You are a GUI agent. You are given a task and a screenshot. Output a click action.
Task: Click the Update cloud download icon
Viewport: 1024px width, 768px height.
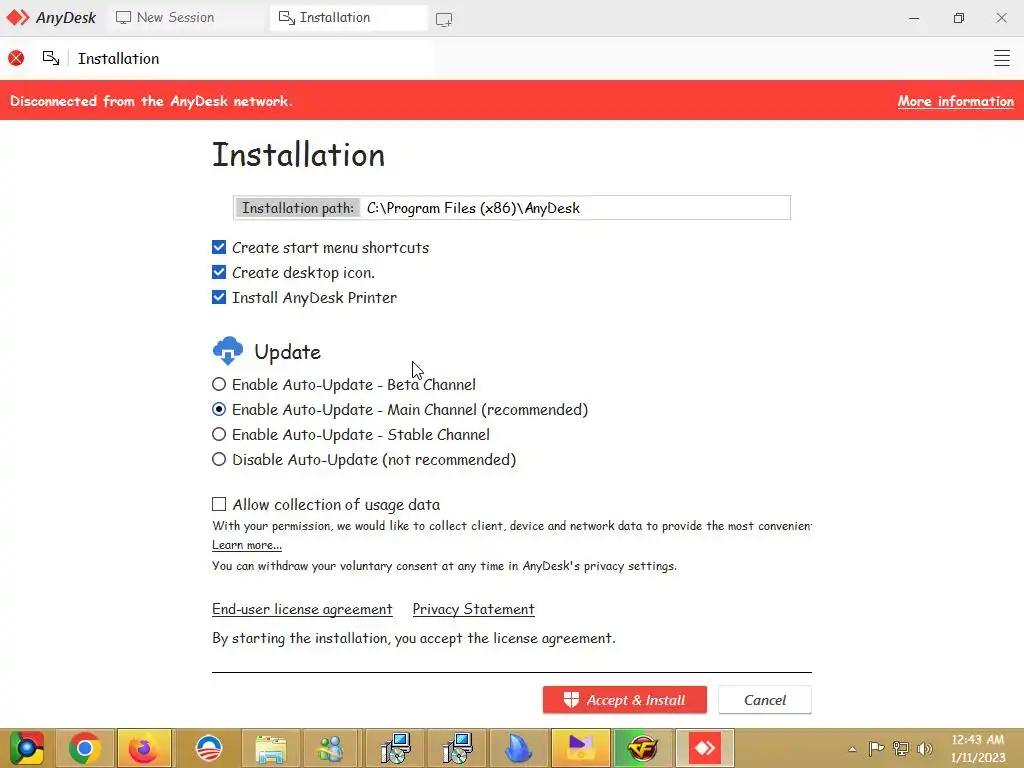tap(228, 351)
